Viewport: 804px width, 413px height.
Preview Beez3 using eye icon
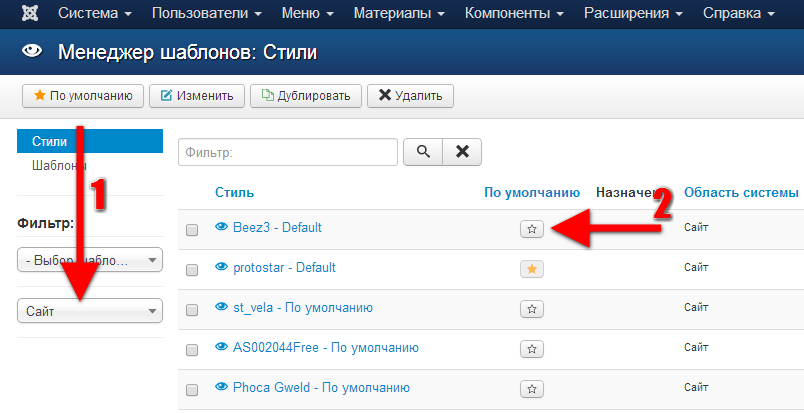click(x=222, y=228)
